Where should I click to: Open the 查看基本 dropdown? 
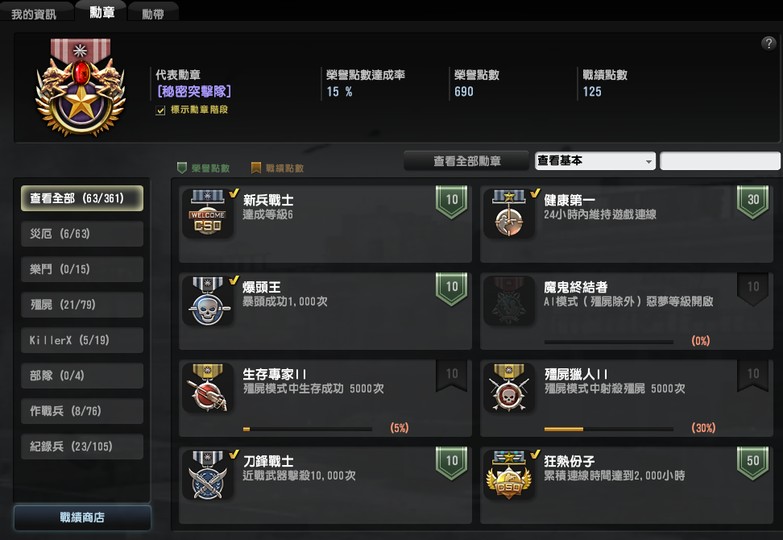click(x=595, y=161)
